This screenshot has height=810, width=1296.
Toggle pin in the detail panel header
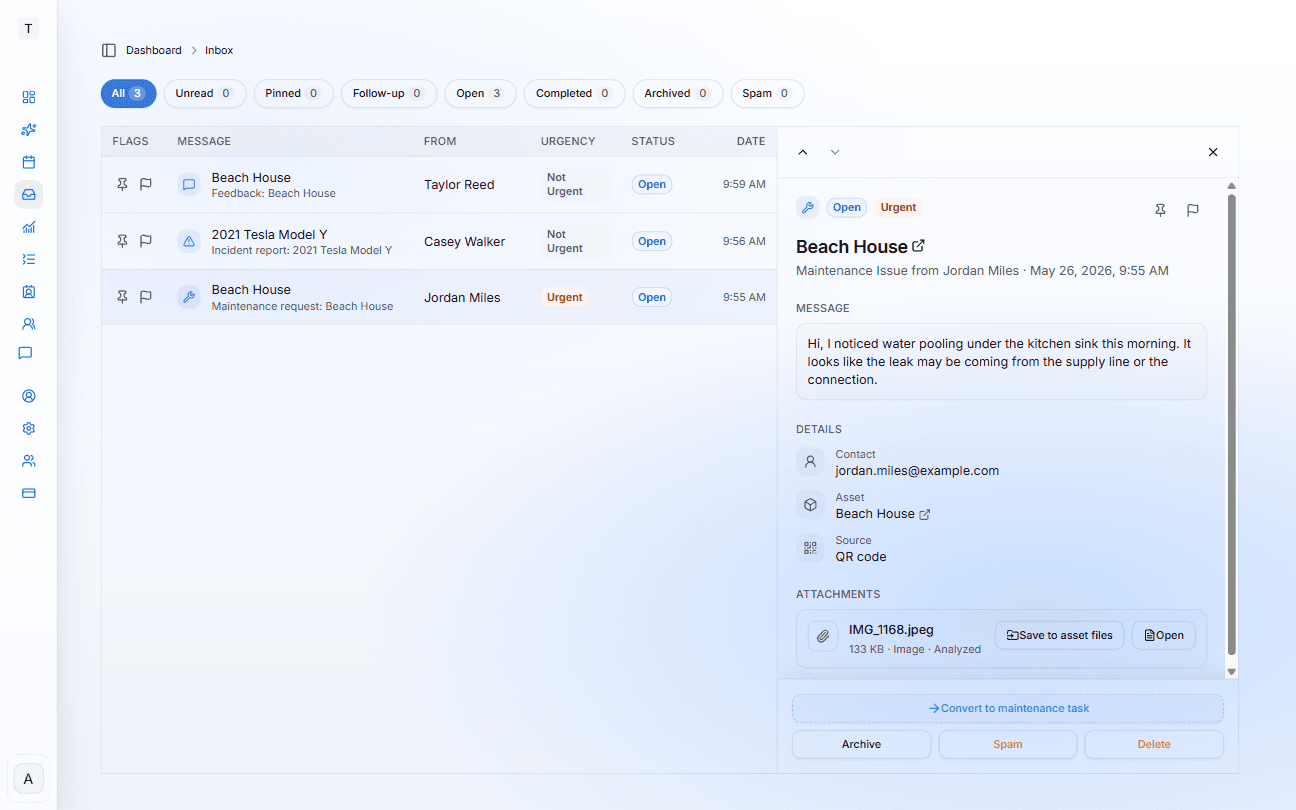pyautogui.click(x=1160, y=210)
